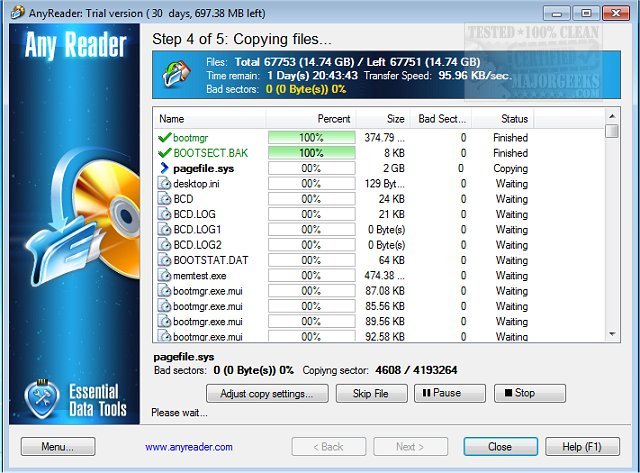Click the Finished status of bootmgr
640x473 pixels.
pos(510,138)
